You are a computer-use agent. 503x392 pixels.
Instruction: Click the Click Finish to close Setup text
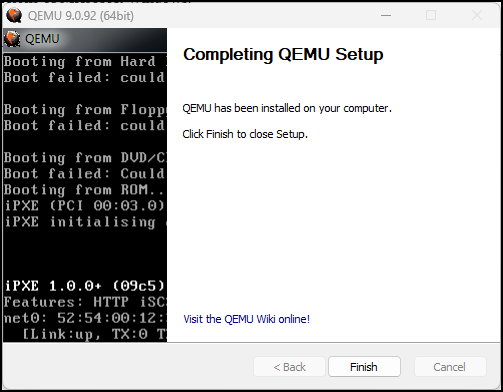pyautogui.click(x=245, y=134)
